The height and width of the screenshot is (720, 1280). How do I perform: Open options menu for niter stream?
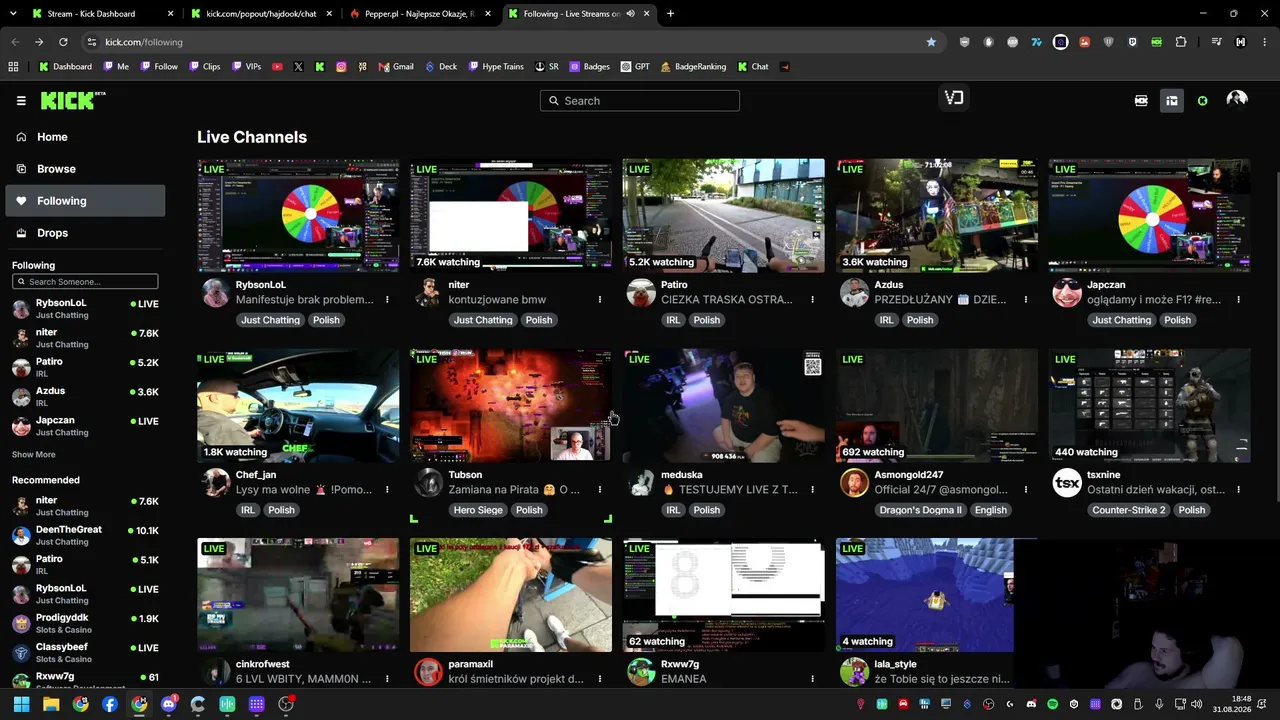click(600, 299)
